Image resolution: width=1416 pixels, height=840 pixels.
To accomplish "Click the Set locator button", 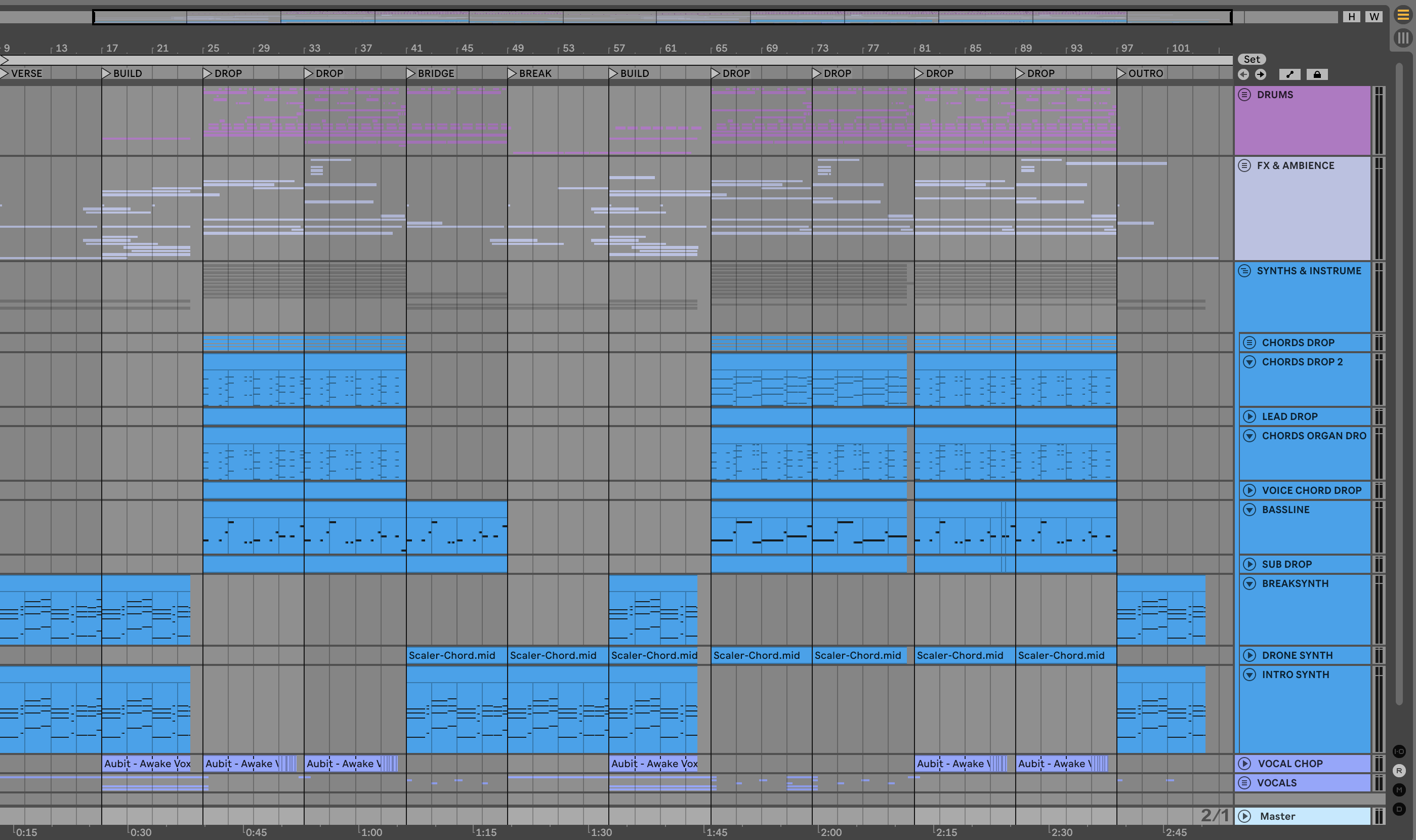I will tap(1252, 59).
